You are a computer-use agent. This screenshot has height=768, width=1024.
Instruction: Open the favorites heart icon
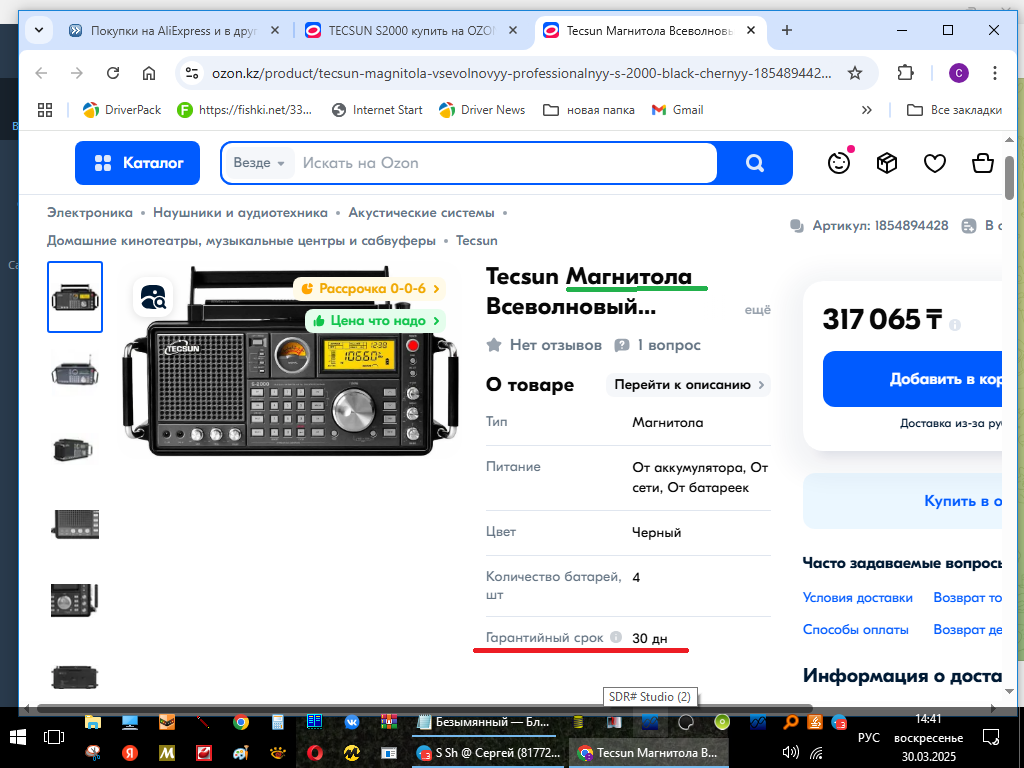coord(935,163)
